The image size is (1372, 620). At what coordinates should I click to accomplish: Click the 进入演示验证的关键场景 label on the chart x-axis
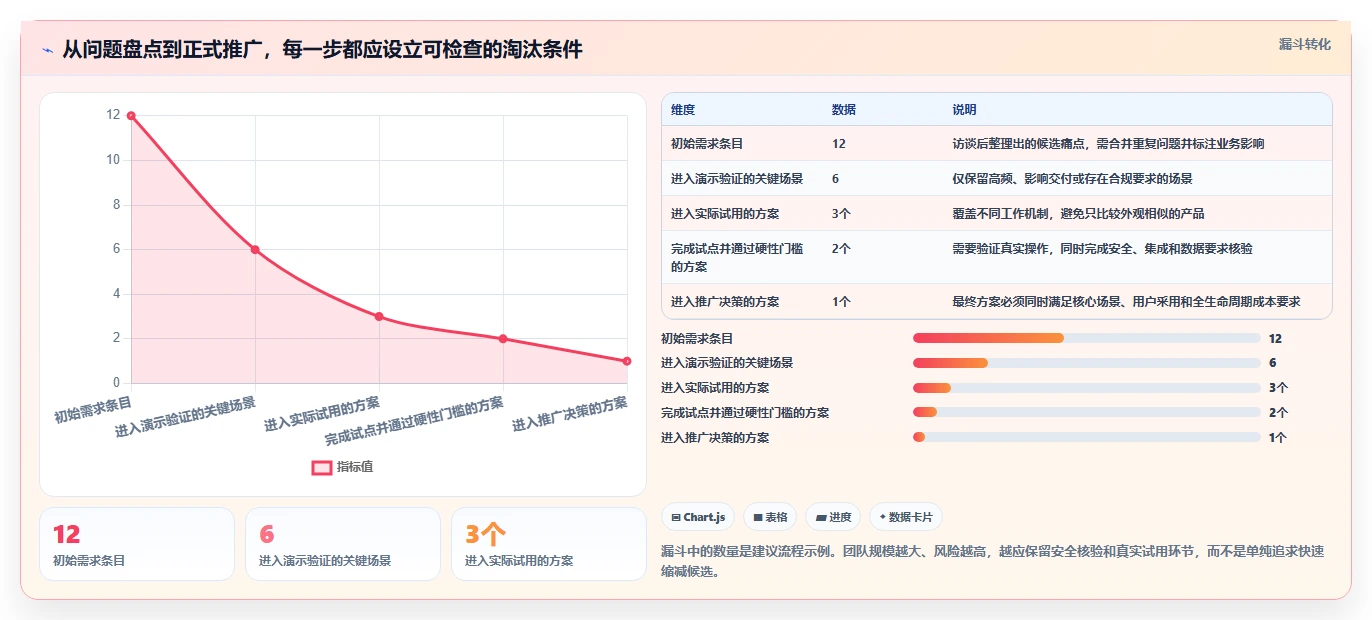point(186,418)
